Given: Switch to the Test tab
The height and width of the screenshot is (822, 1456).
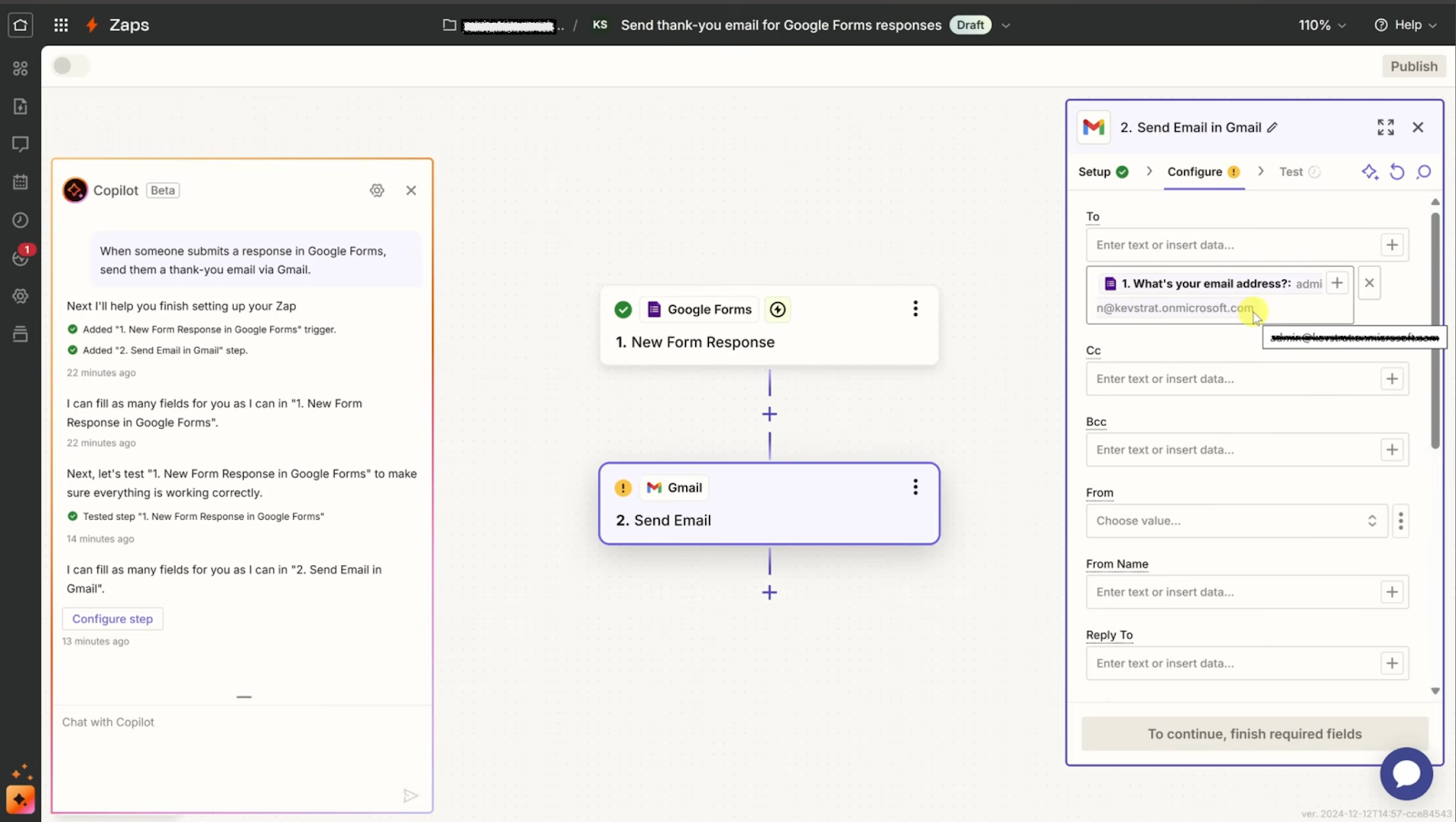Looking at the screenshot, I should [x=1299, y=172].
